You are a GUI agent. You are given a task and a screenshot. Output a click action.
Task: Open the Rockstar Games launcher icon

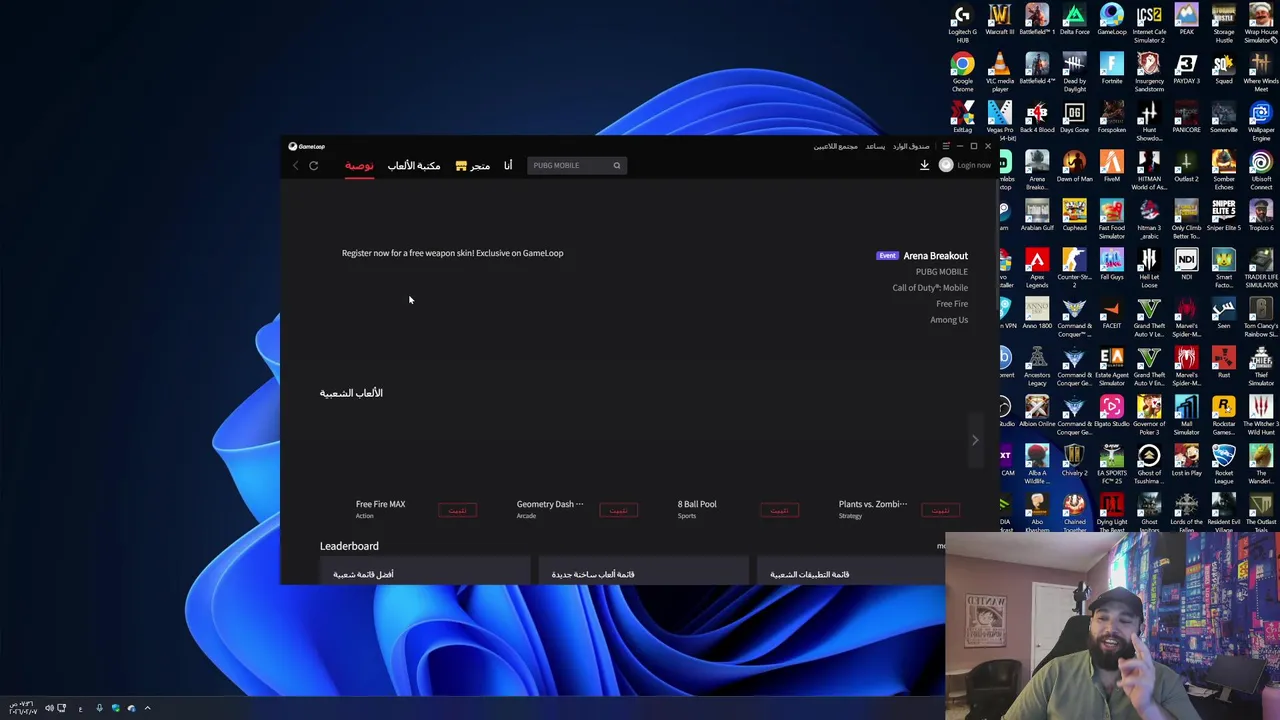[x=1224, y=416]
